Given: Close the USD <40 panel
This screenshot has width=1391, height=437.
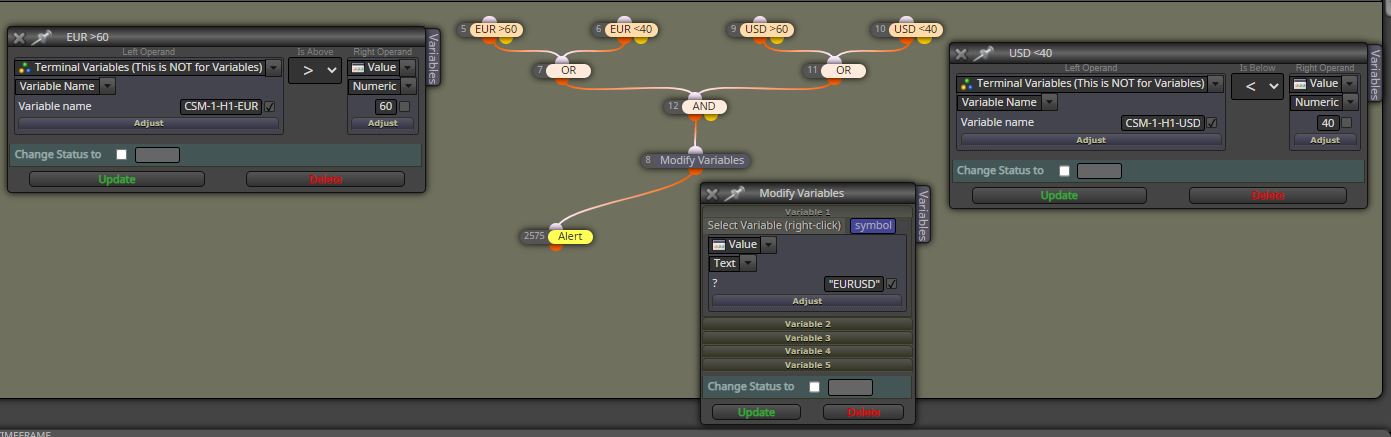Looking at the screenshot, I should 961,54.
